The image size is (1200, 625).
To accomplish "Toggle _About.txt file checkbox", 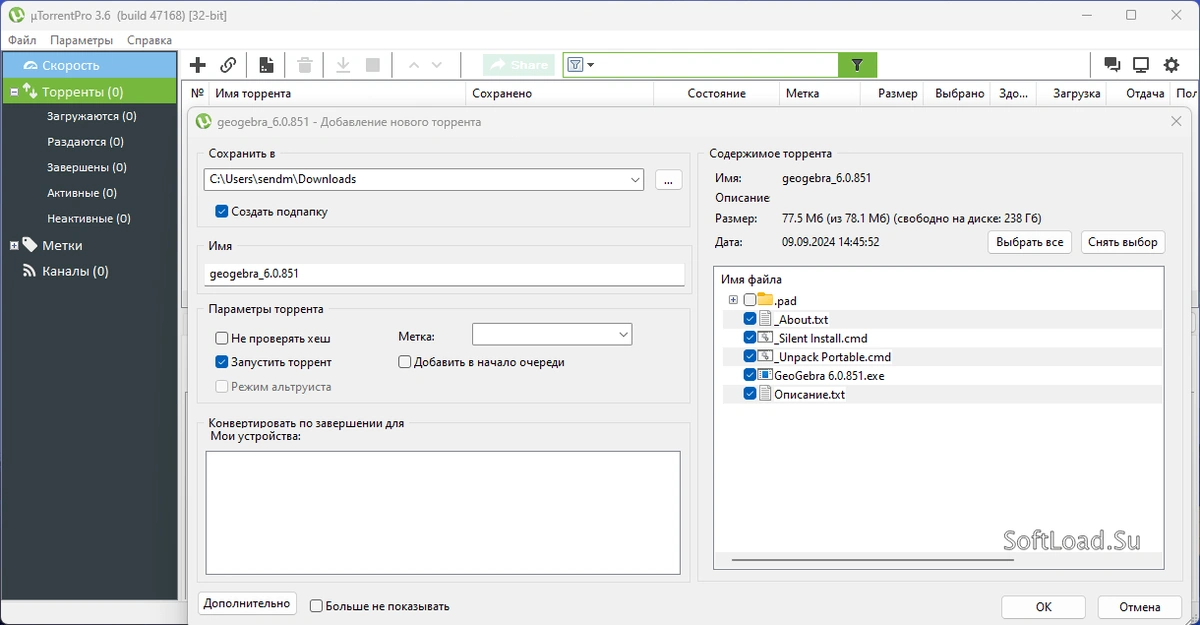I will [750, 319].
